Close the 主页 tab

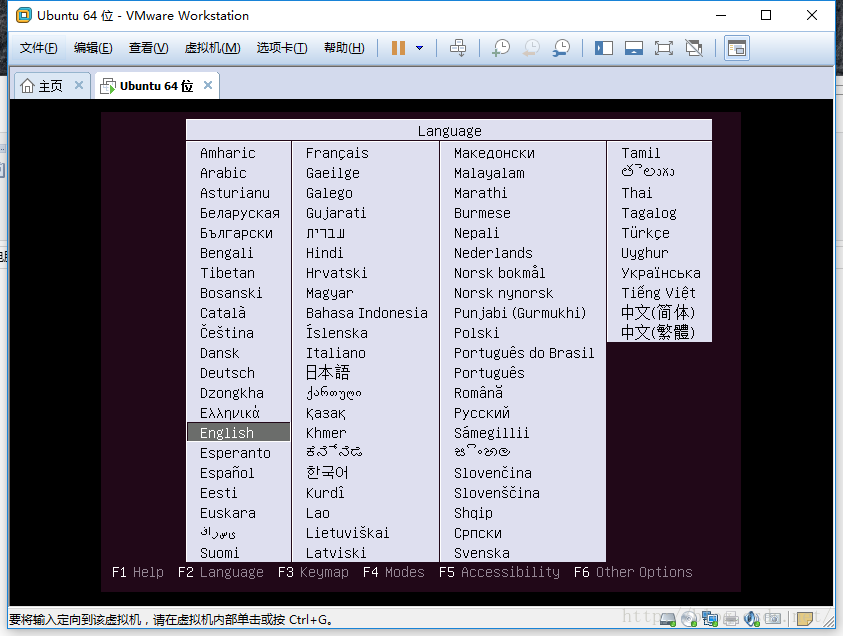tap(79, 85)
